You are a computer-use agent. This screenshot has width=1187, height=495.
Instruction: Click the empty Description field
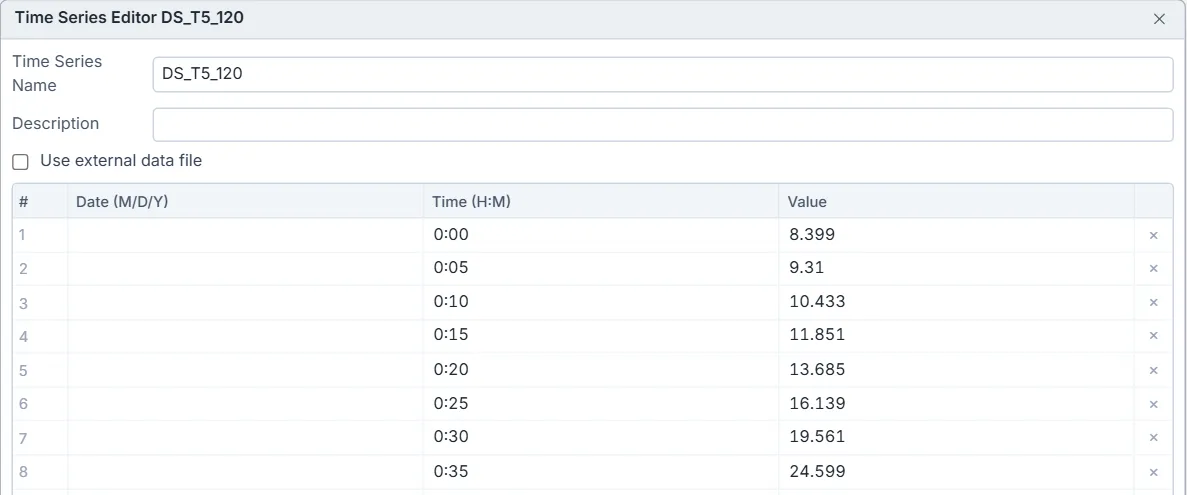tap(662, 124)
